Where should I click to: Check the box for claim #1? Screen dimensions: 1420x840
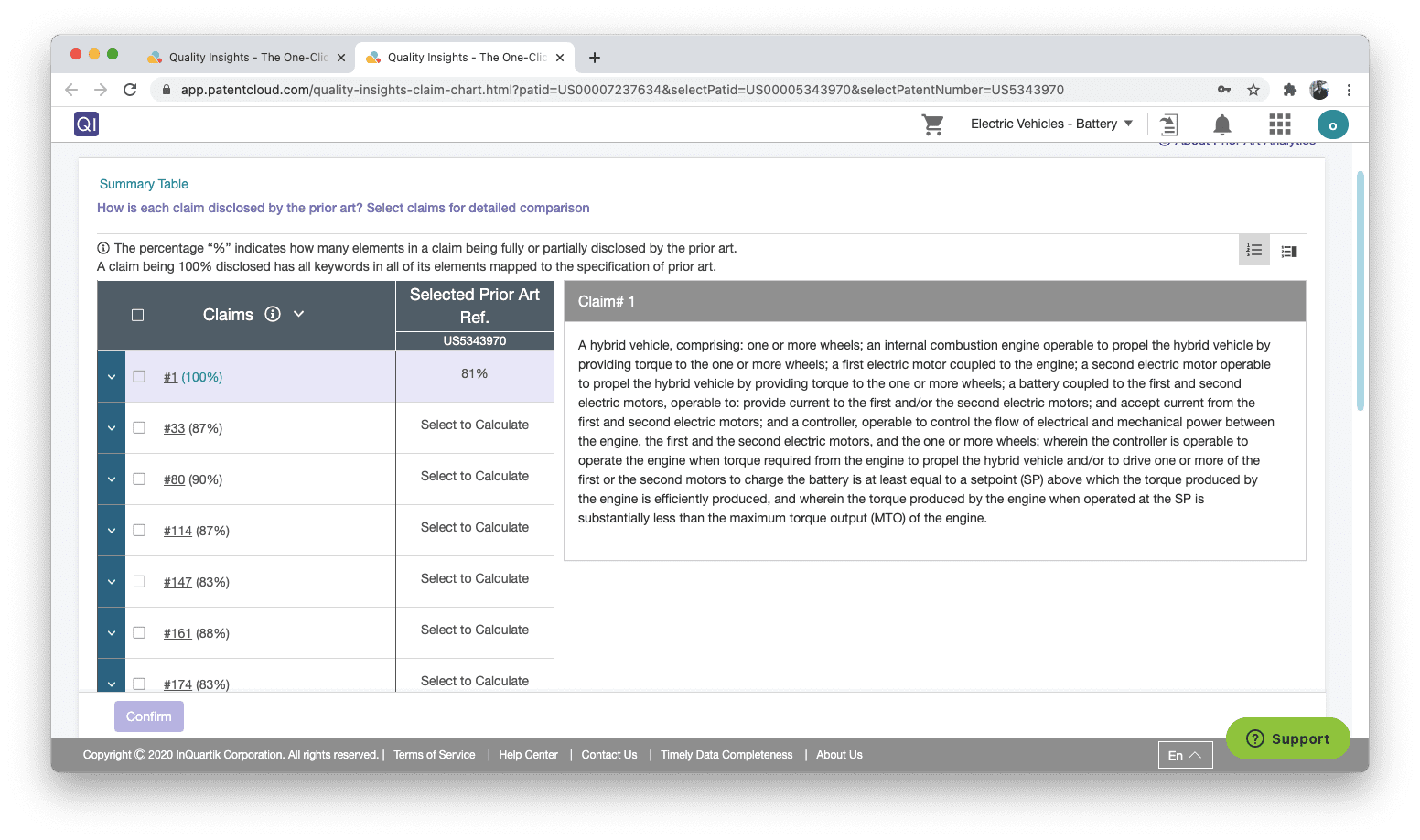pyautogui.click(x=139, y=376)
